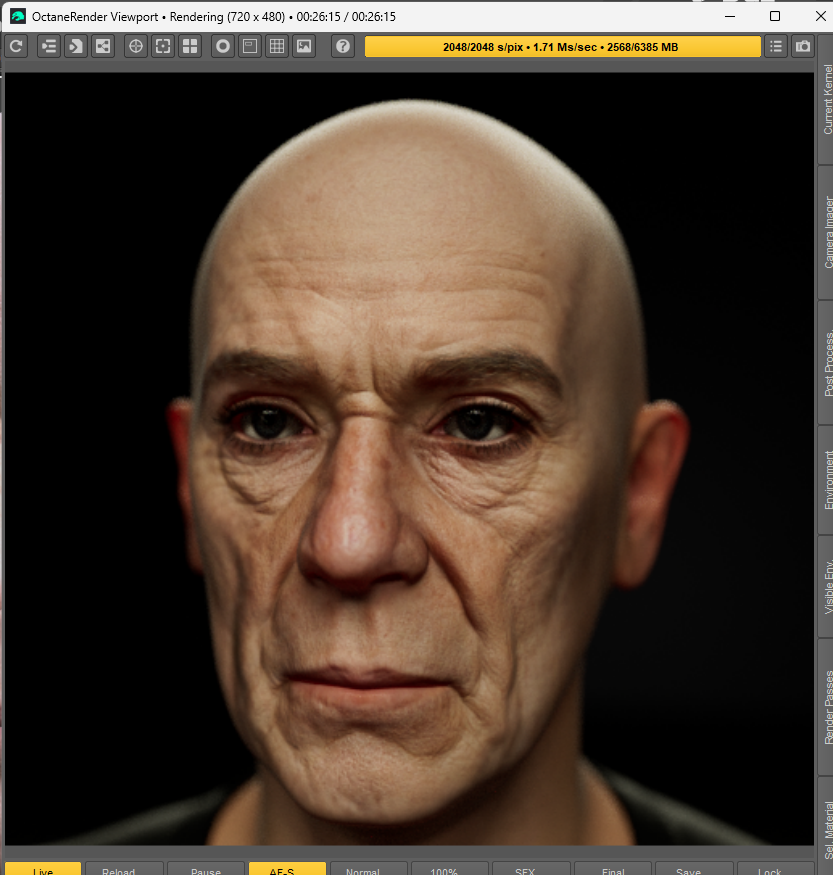Open the help question mark icon

tap(343, 46)
